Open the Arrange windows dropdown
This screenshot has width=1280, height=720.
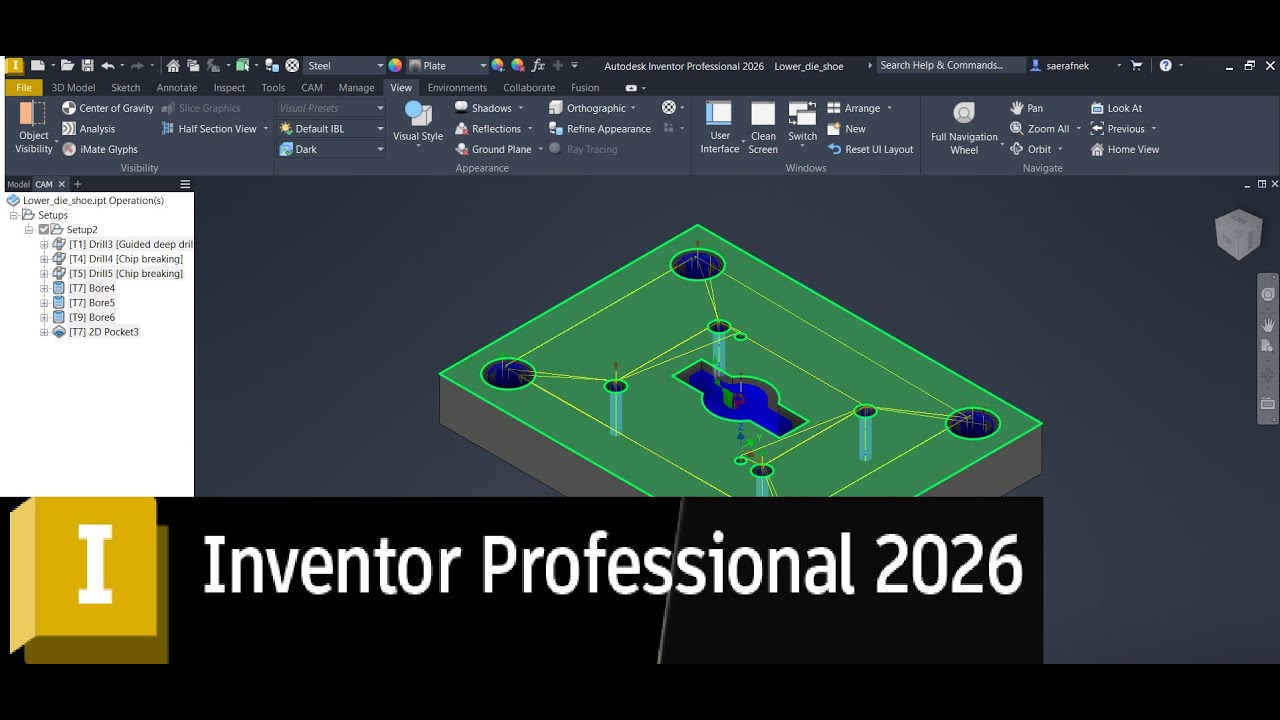(x=889, y=108)
